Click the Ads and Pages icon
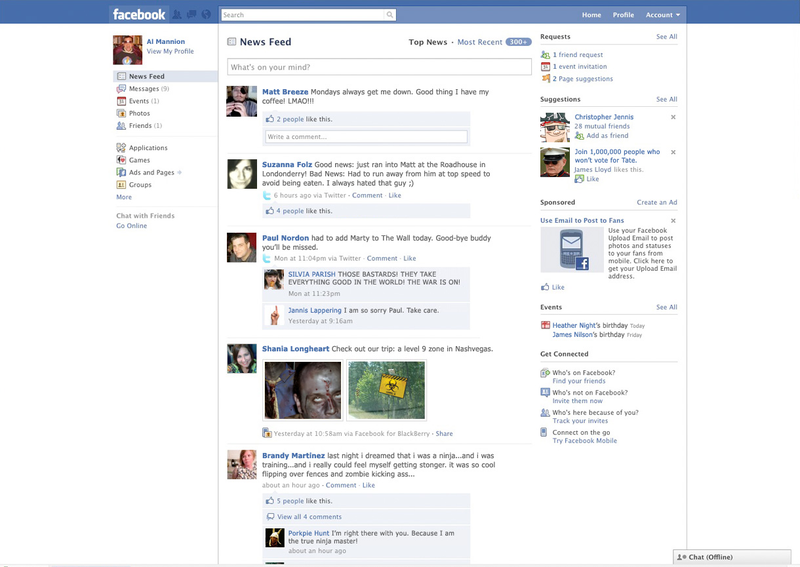 (121, 172)
